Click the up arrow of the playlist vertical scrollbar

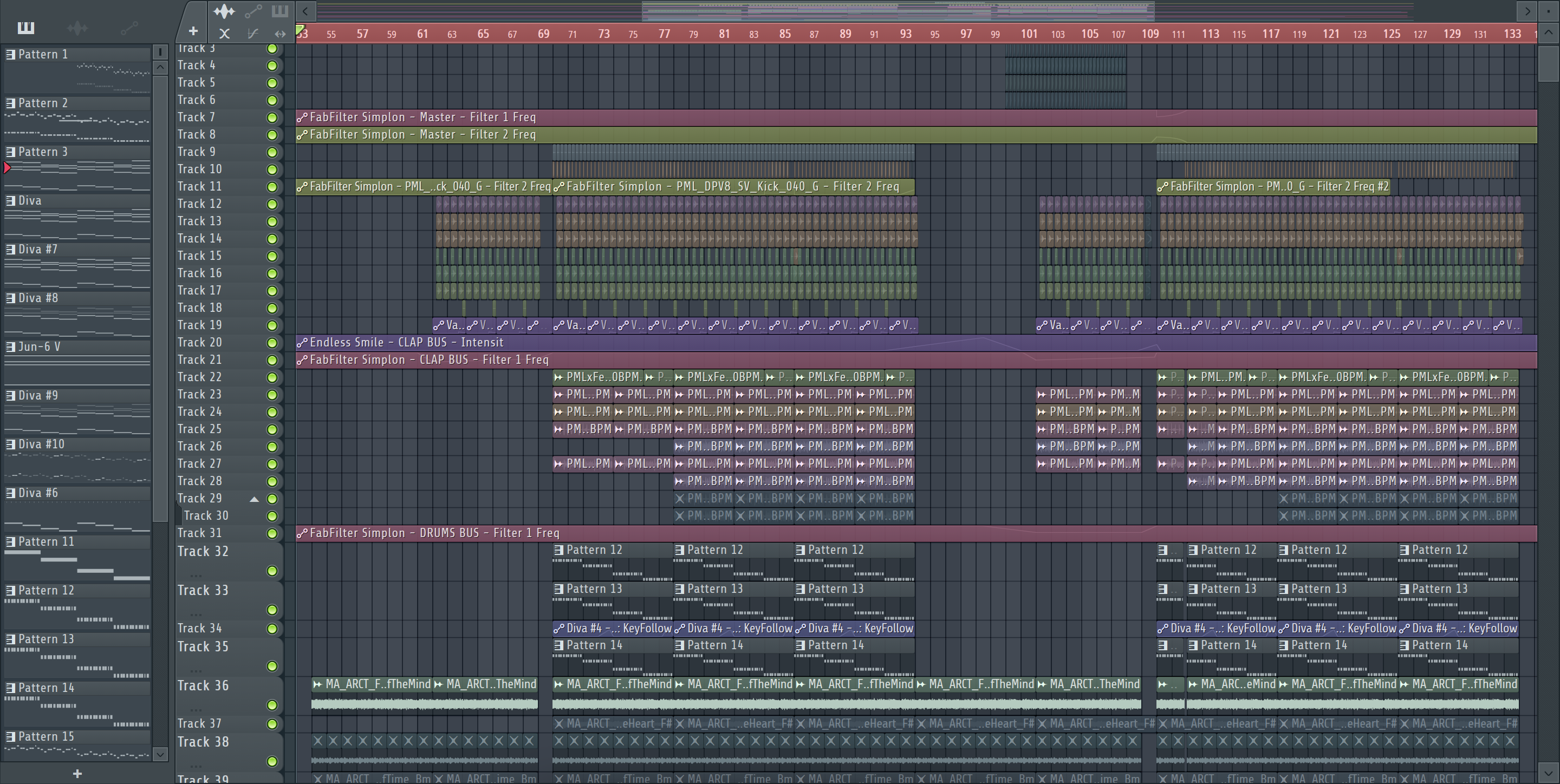[1549, 34]
